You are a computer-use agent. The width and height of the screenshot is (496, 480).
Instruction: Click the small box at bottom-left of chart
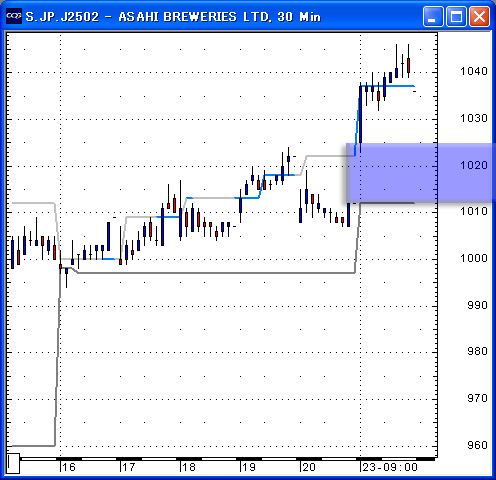pos(13,463)
